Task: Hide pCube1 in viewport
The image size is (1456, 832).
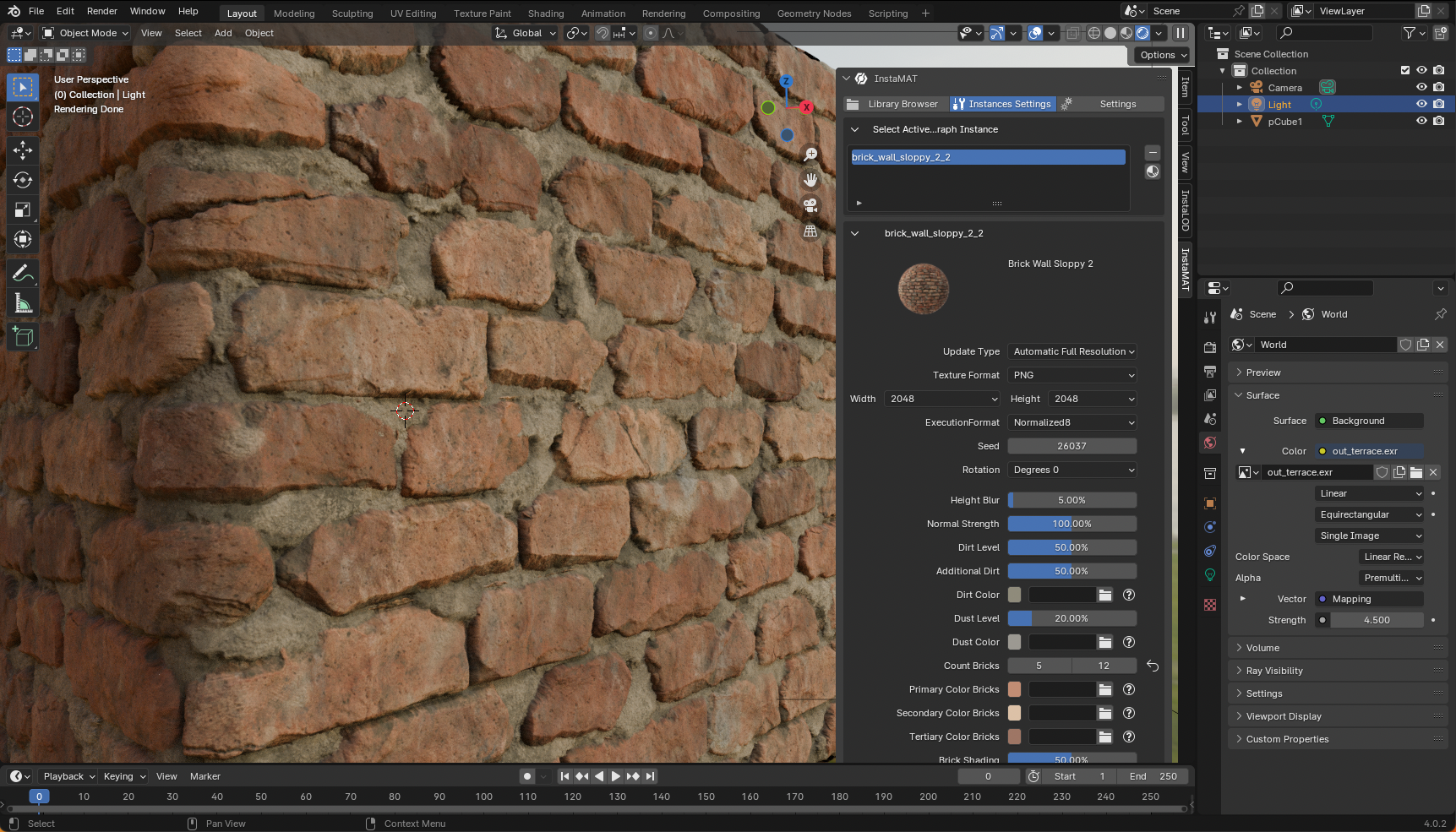Action: [1421, 121]
